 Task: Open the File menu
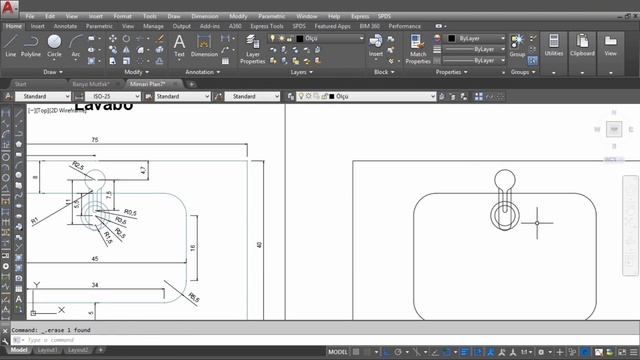30,16
